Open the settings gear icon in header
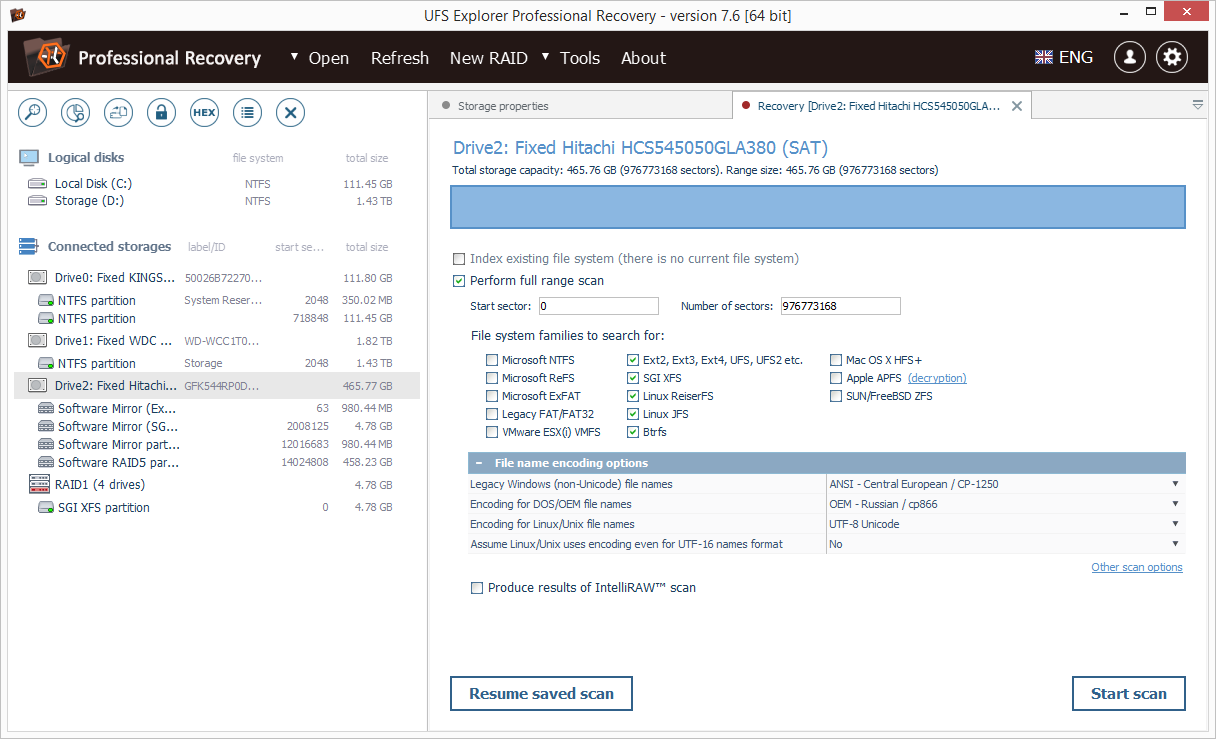Image resolution: width=1216 pixels, height=739 pixels. (x=1172, y=57)
